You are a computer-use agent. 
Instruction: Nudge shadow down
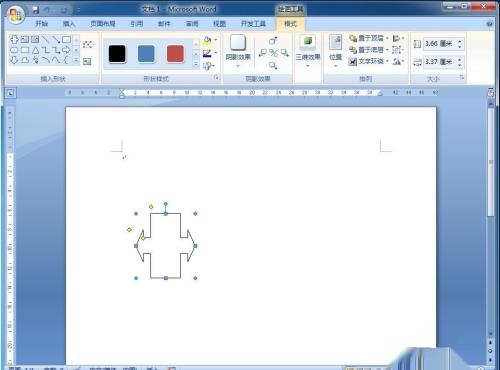click(x=273, y=65)
